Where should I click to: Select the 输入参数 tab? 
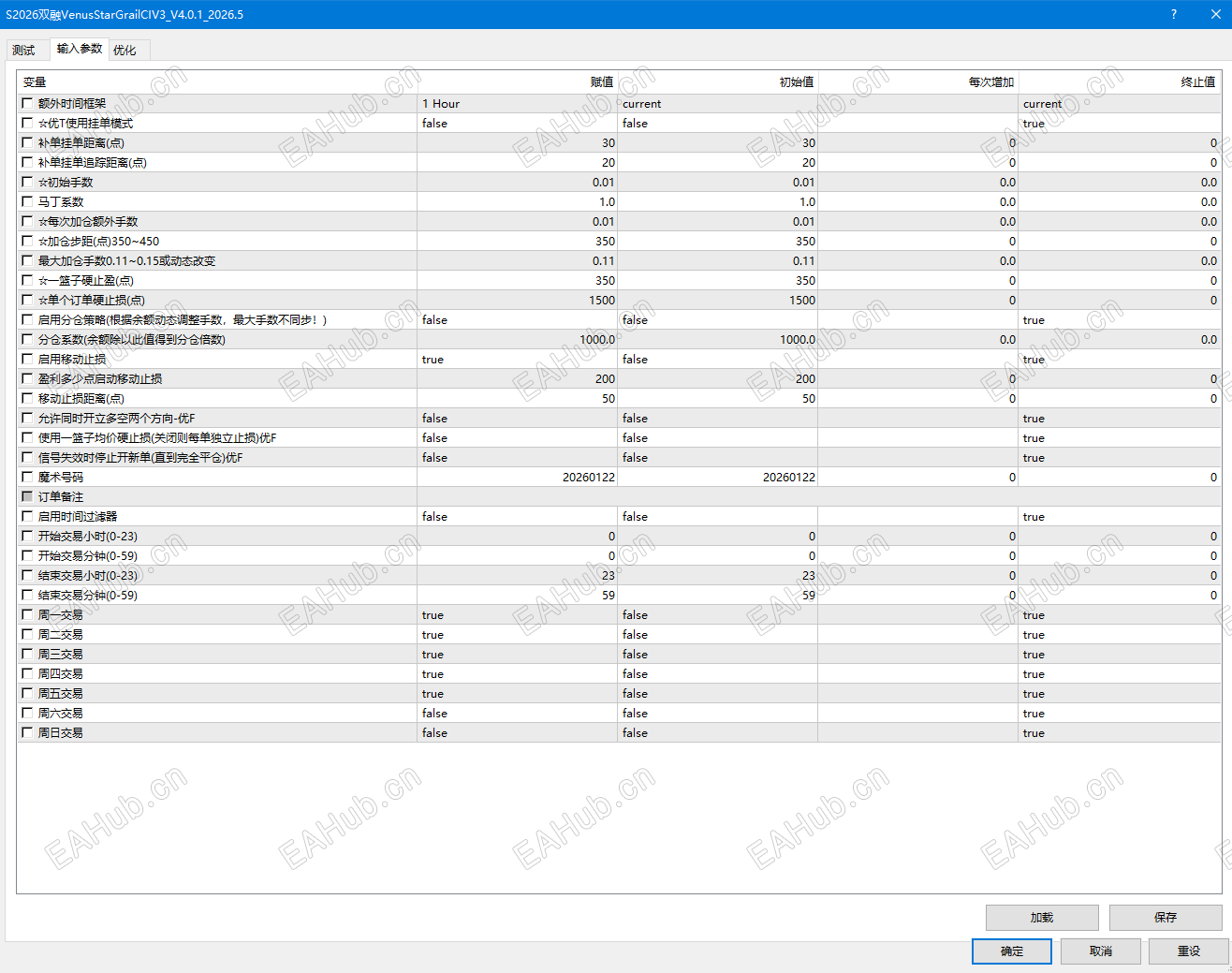pyautogui.click(x=80, y=49)
